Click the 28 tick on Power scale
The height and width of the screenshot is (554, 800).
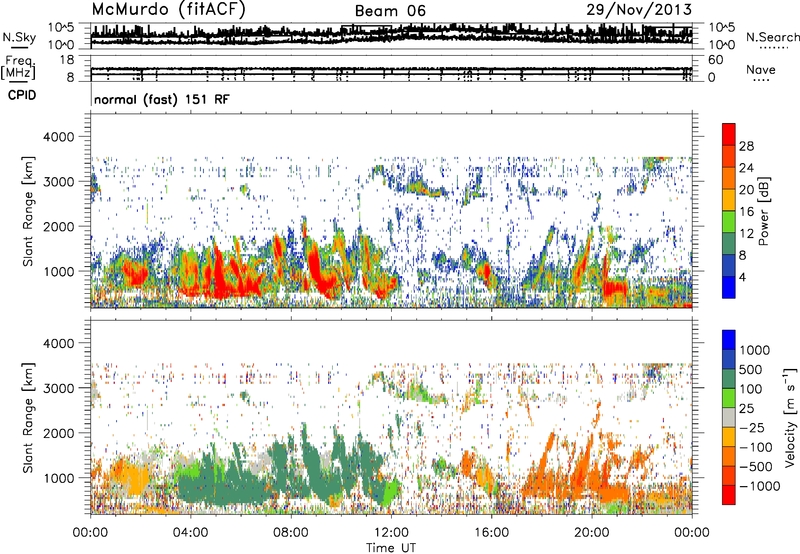pos(746,146)
